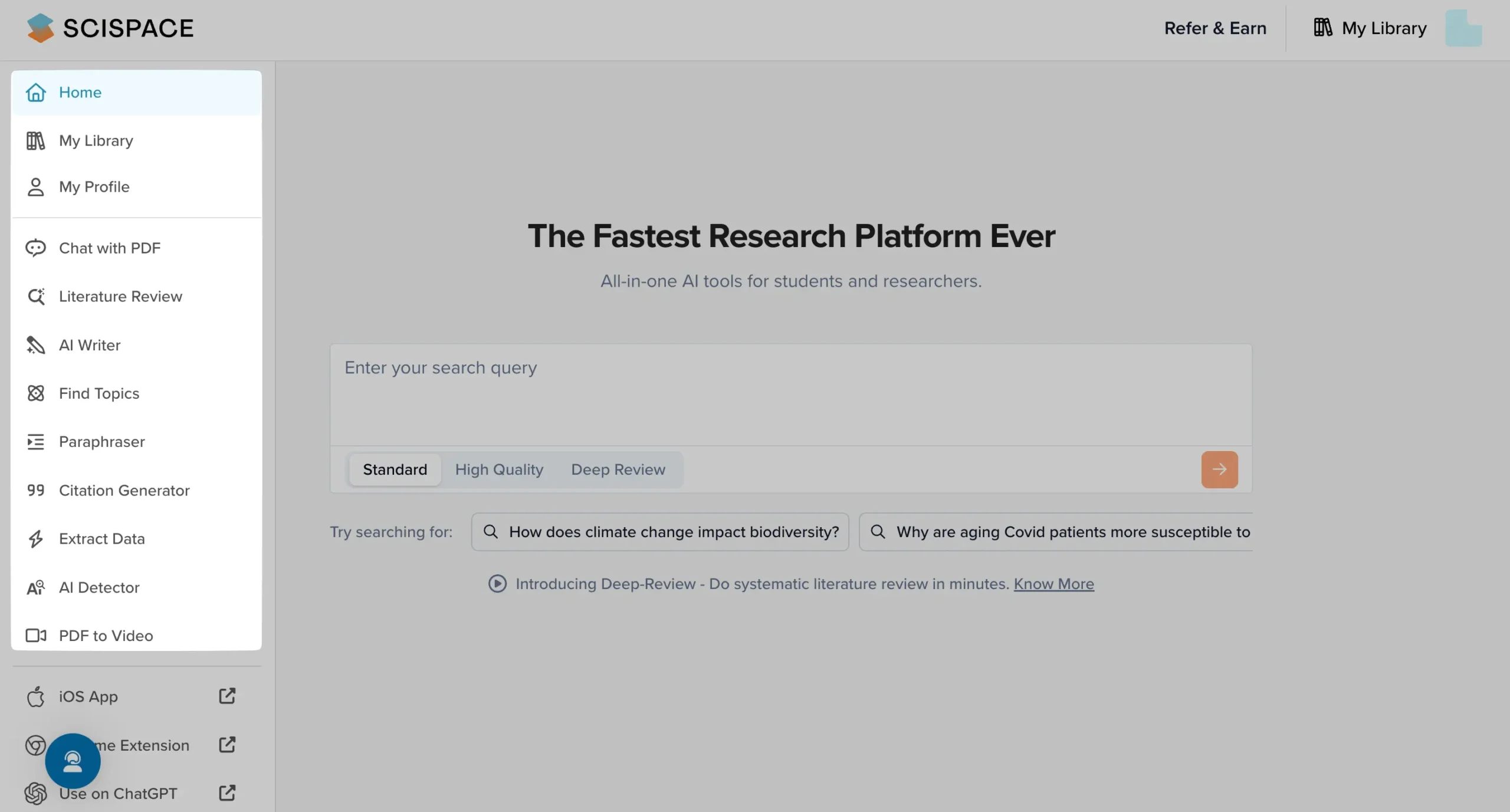Click the Literature Review search-sparkle icon

point(36,297)
